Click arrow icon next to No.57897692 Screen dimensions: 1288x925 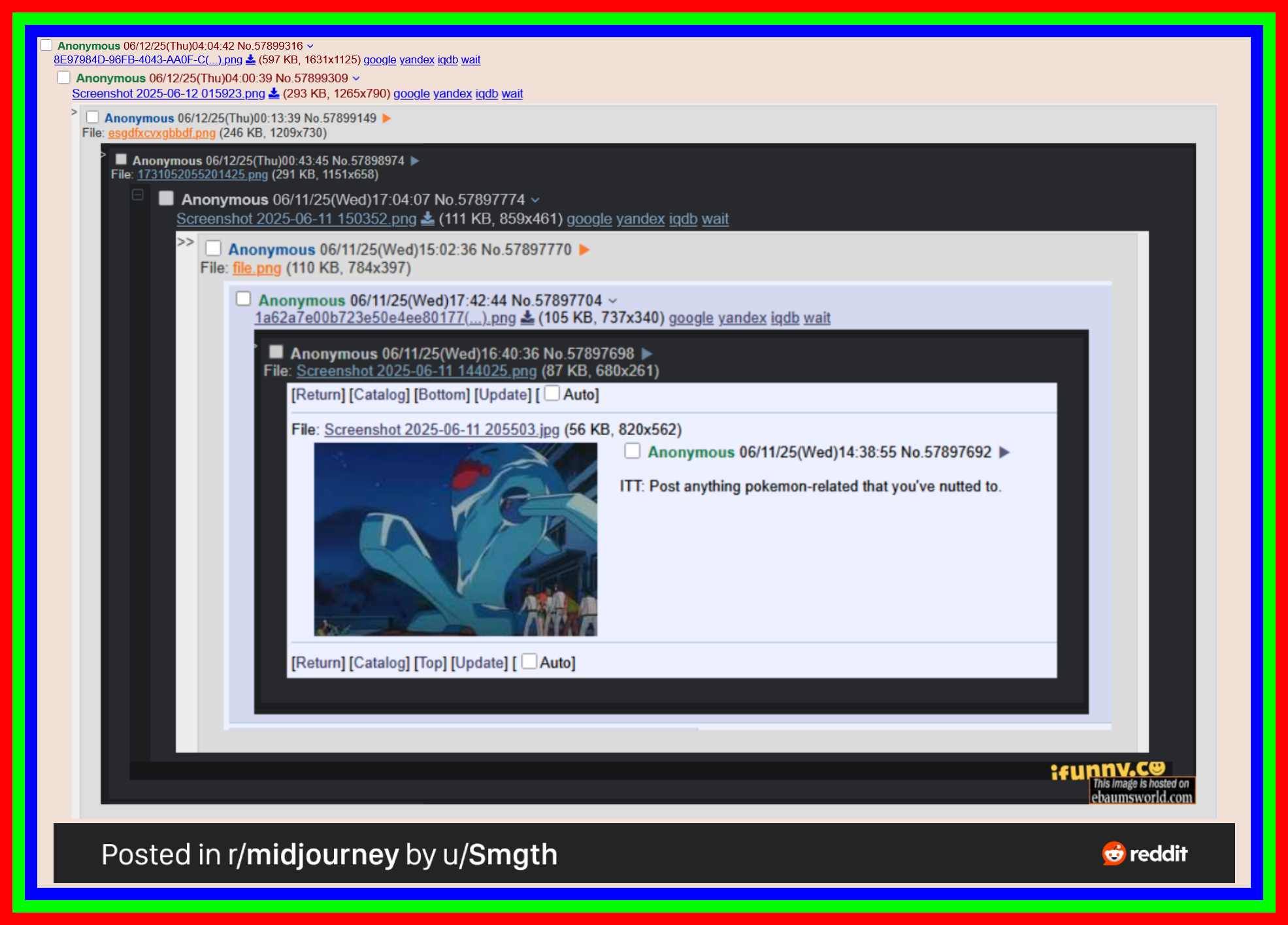1005,452
